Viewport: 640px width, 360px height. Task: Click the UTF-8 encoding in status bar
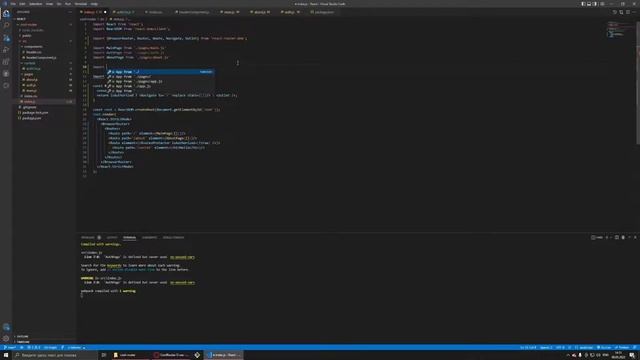[560, 347]
